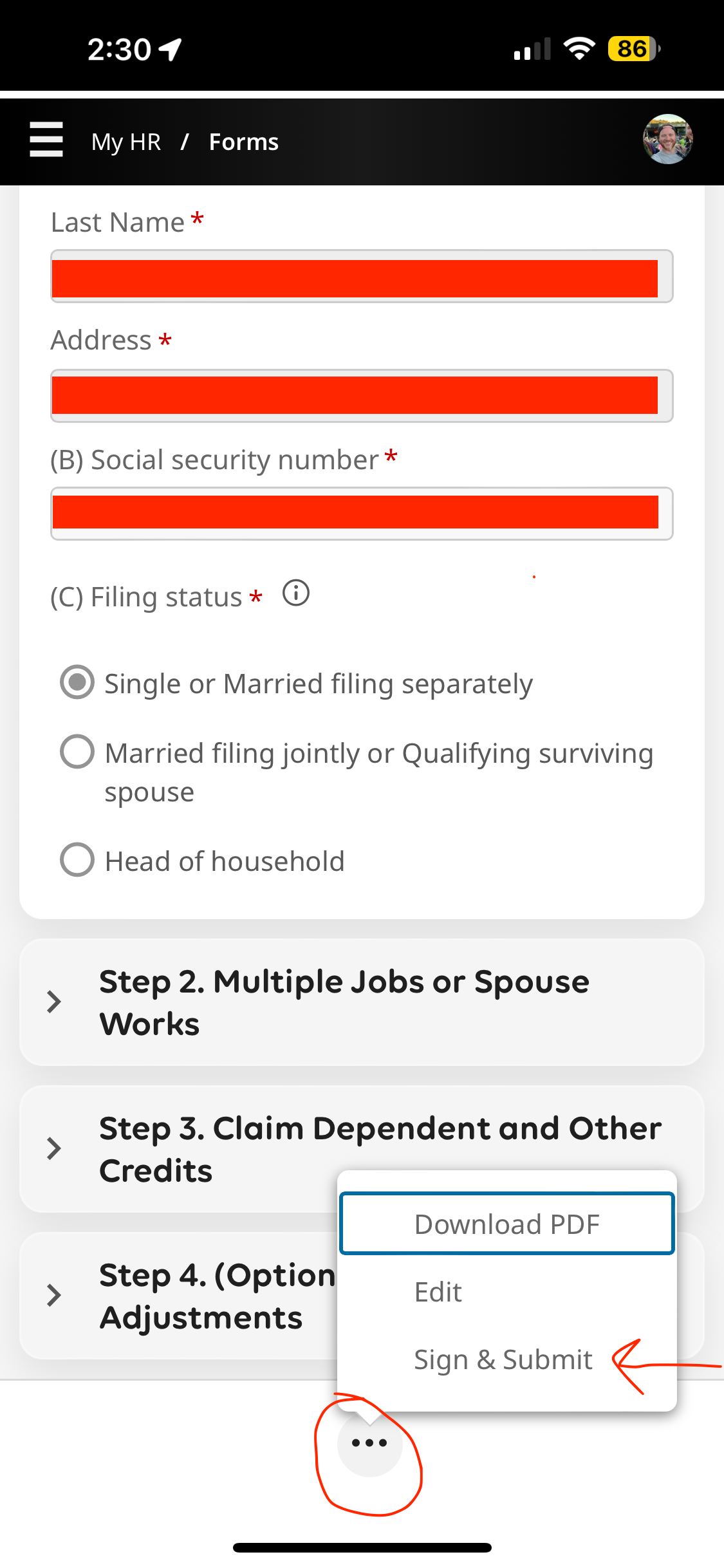Tap the location arrow beside the clock
724x1568 pixels.
pyautogui.click(x=171, y=50)
